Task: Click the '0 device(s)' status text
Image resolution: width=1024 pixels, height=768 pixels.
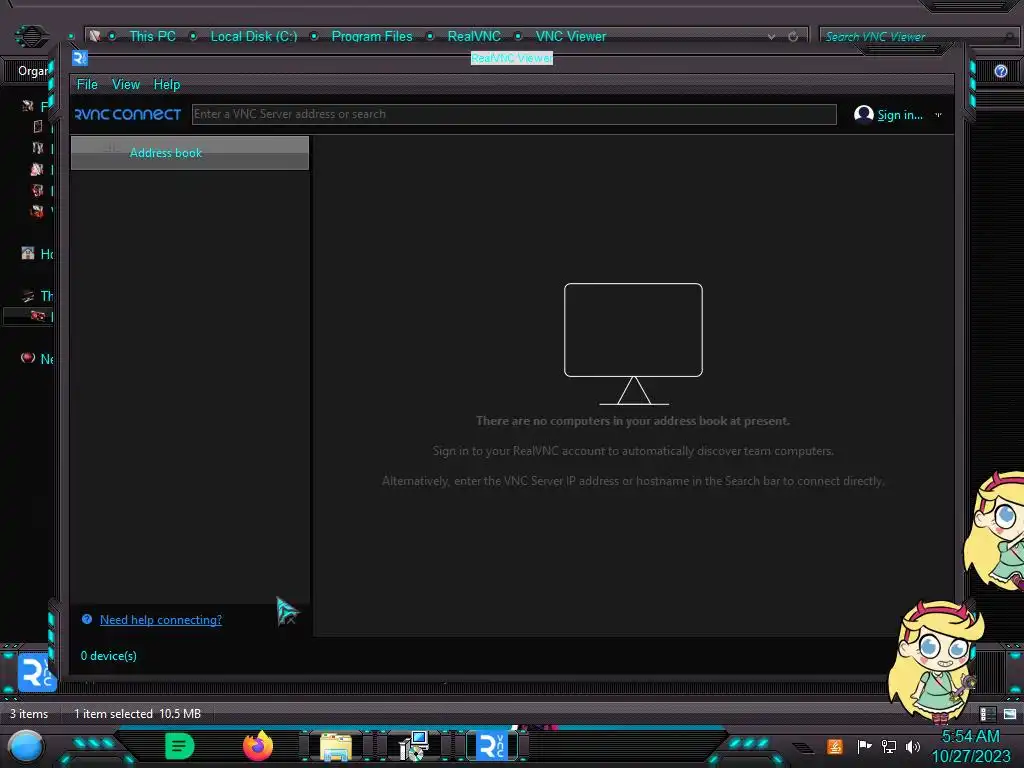Action: click(108, 656)
